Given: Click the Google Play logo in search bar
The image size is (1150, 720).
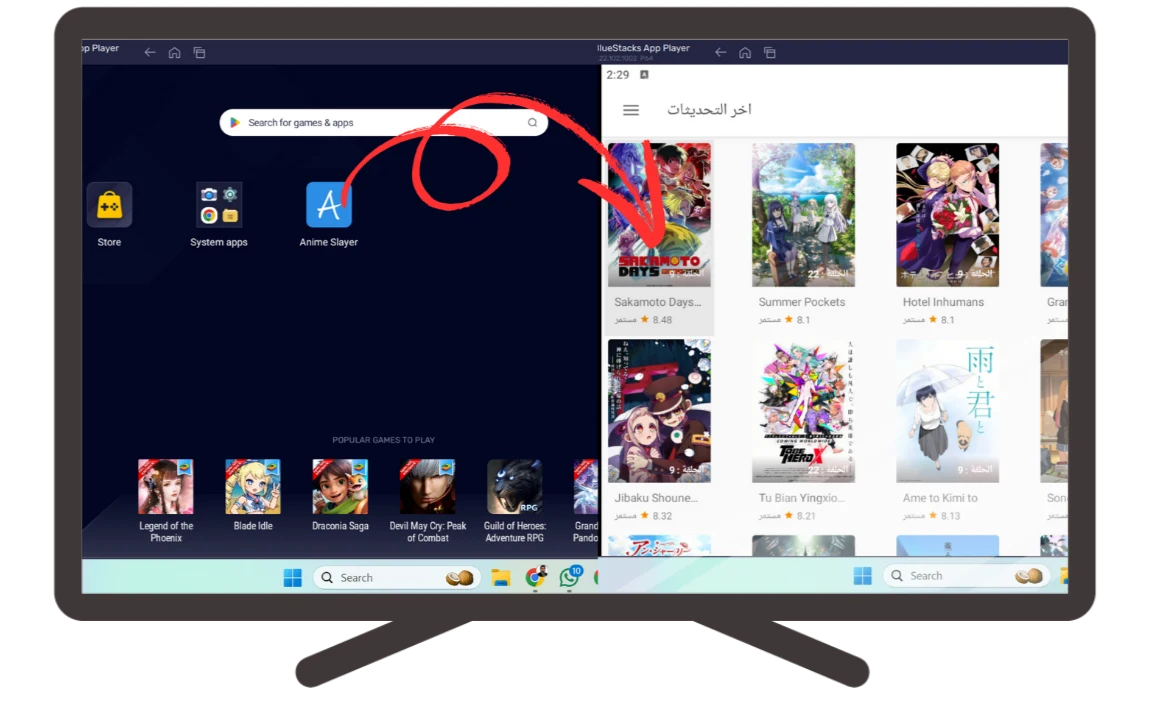Looking at the screenshot, I should pyautogui.click(x=235, y=122).
